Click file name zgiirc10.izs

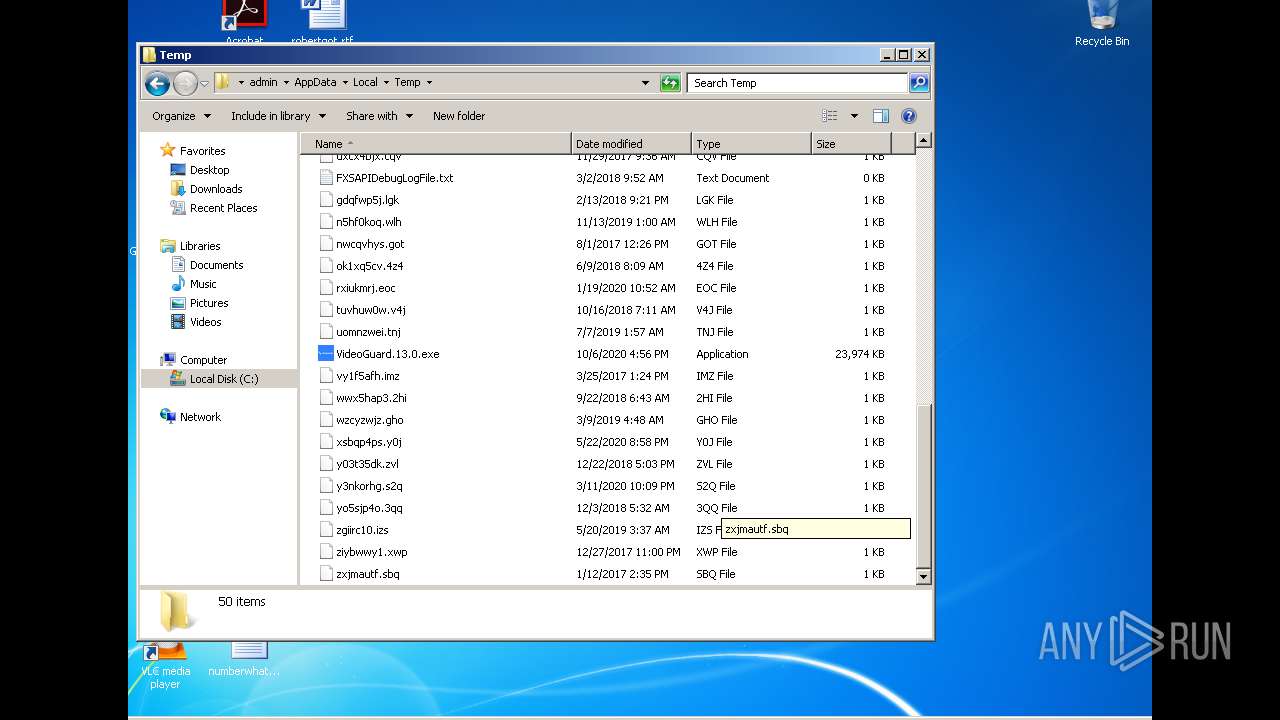click(362, 530)
